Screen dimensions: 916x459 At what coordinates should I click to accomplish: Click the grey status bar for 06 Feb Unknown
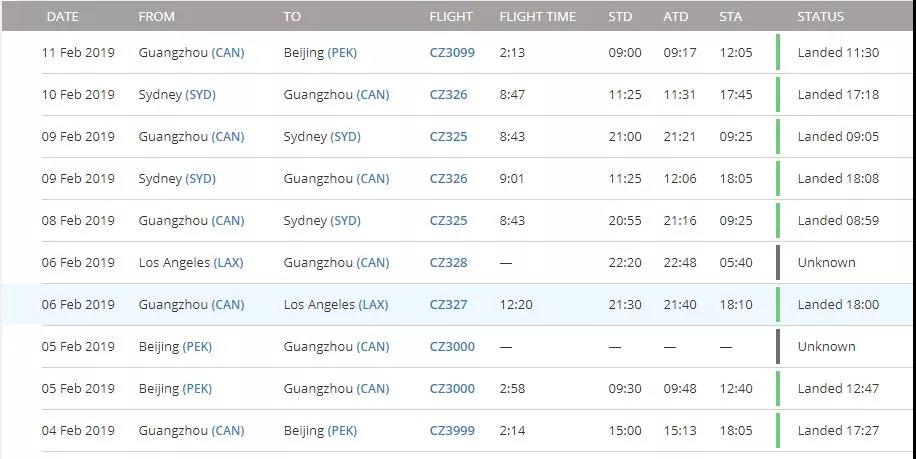pyautogui.click(x=778, y=263)
